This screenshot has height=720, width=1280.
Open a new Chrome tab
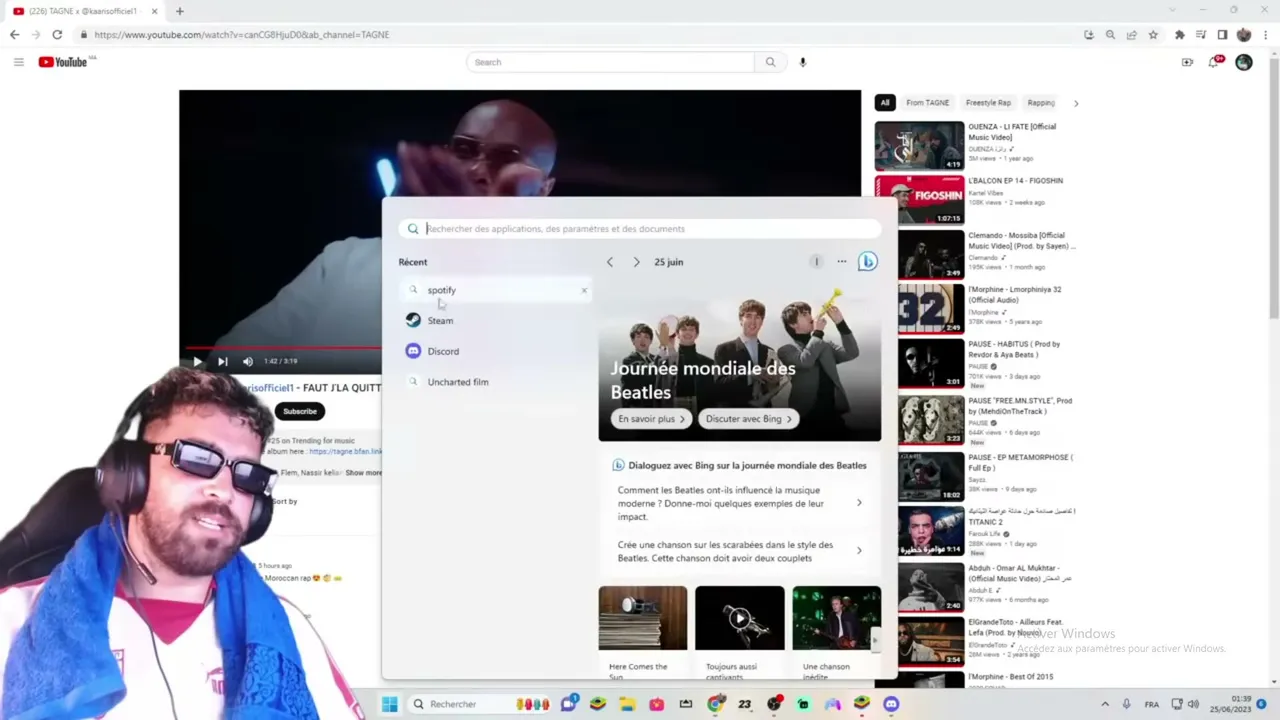[180, 11]
